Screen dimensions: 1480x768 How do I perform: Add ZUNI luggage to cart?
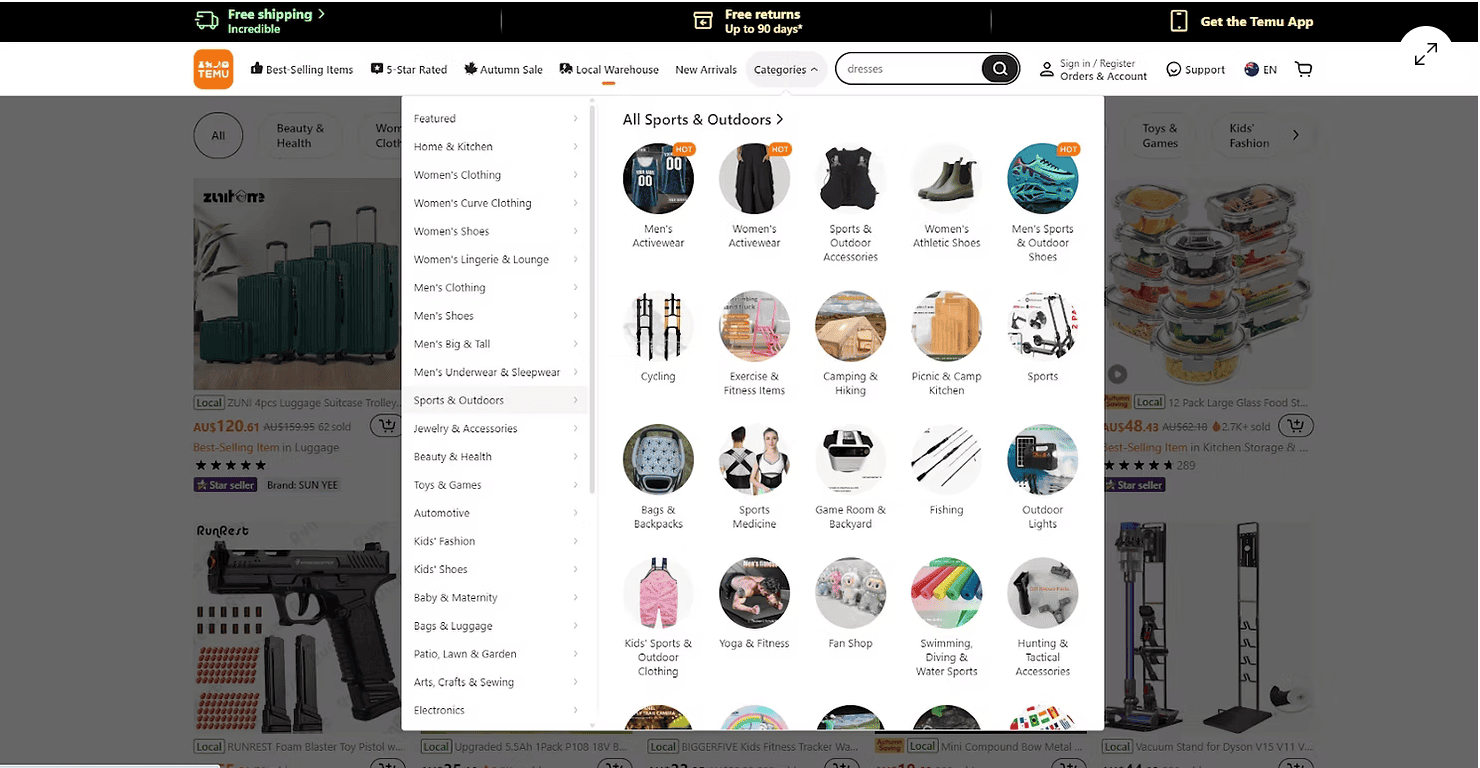(x=386, y=426)
